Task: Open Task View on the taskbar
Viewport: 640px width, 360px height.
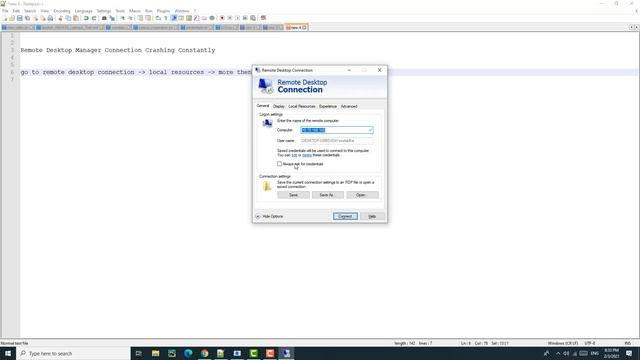Action: pos(138,353)
